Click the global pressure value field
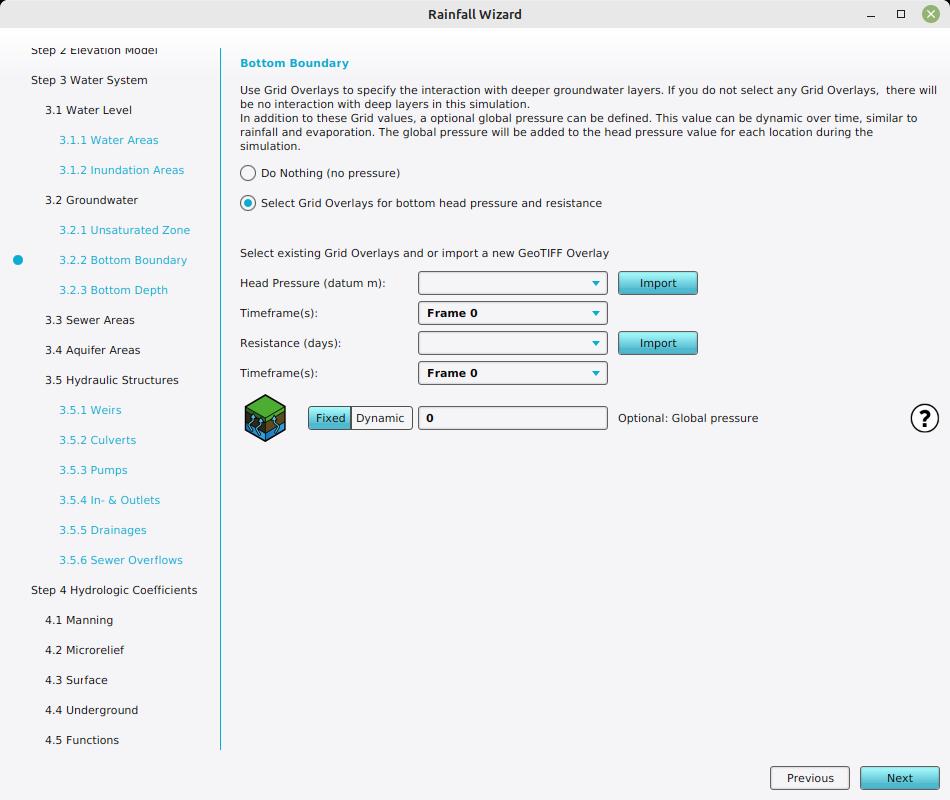The width and height of the screenshot is (950, 800). click(512, 418)
